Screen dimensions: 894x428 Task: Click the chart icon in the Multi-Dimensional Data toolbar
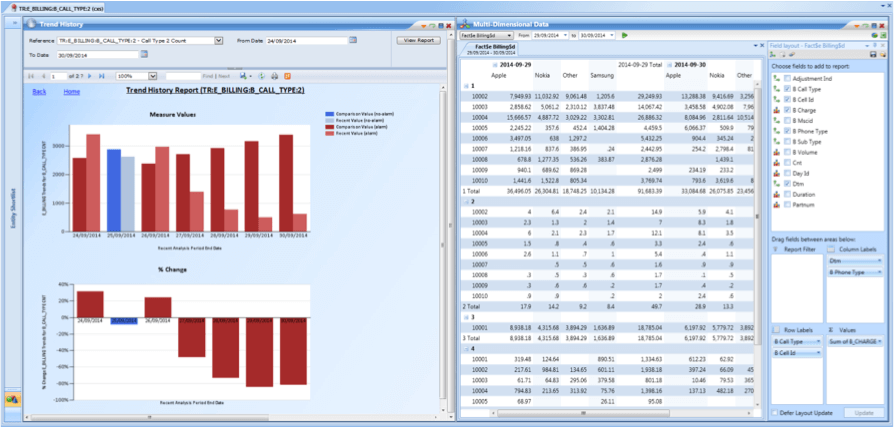coord(875,35)
